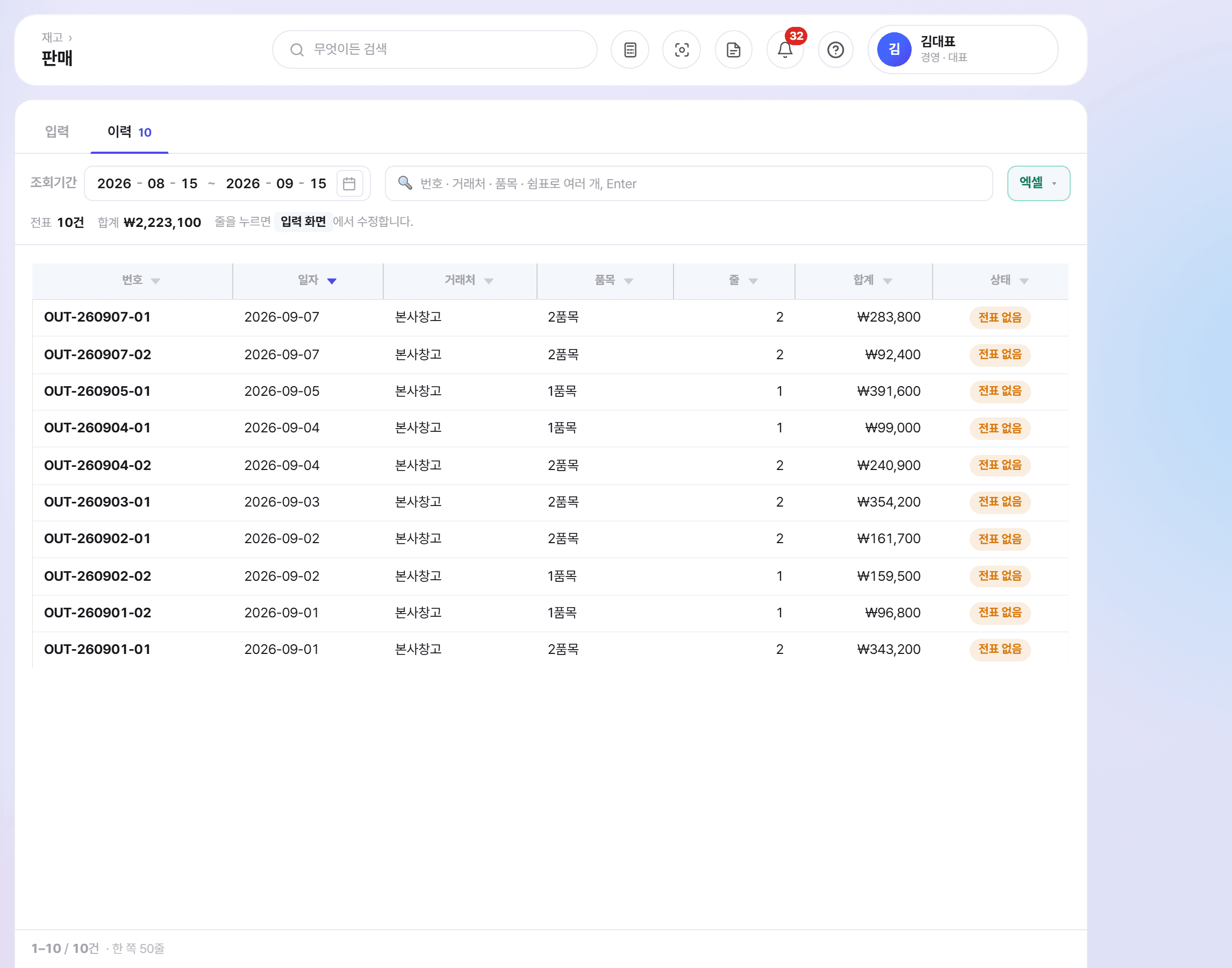Screen dimensions: 1232x968
Task: Open row OUT-260907-02
Action: coord(550,355)
